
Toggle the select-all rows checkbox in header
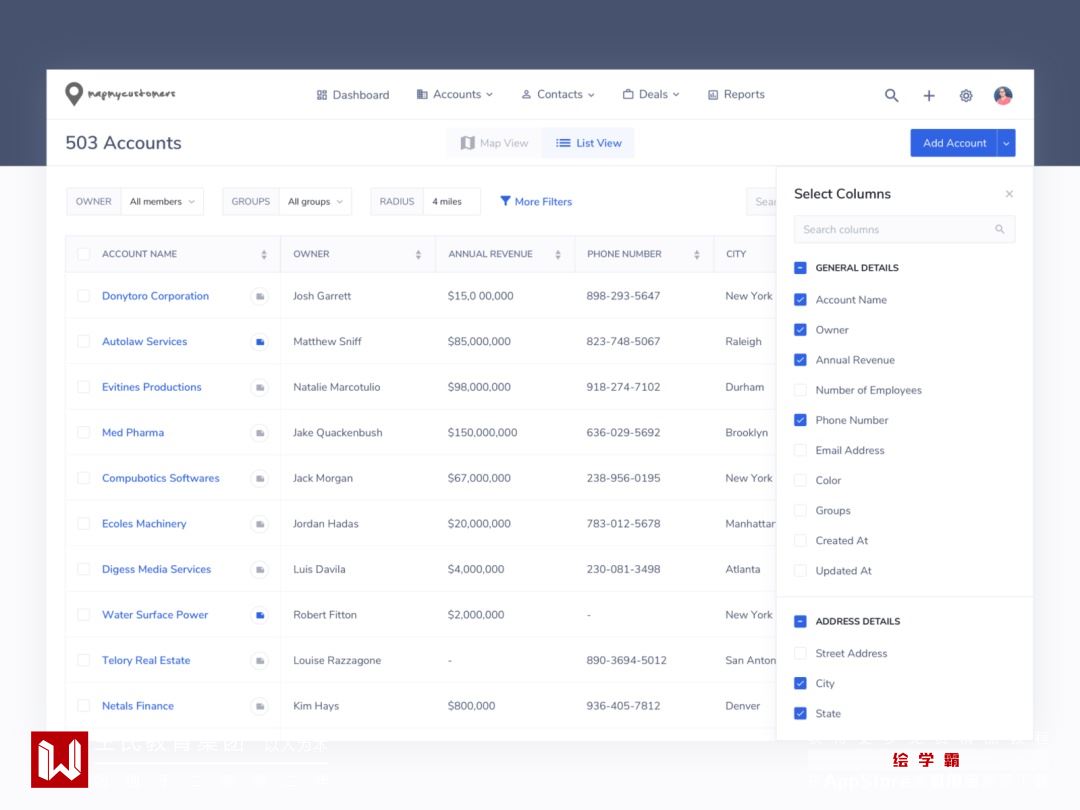click(83, 254)
